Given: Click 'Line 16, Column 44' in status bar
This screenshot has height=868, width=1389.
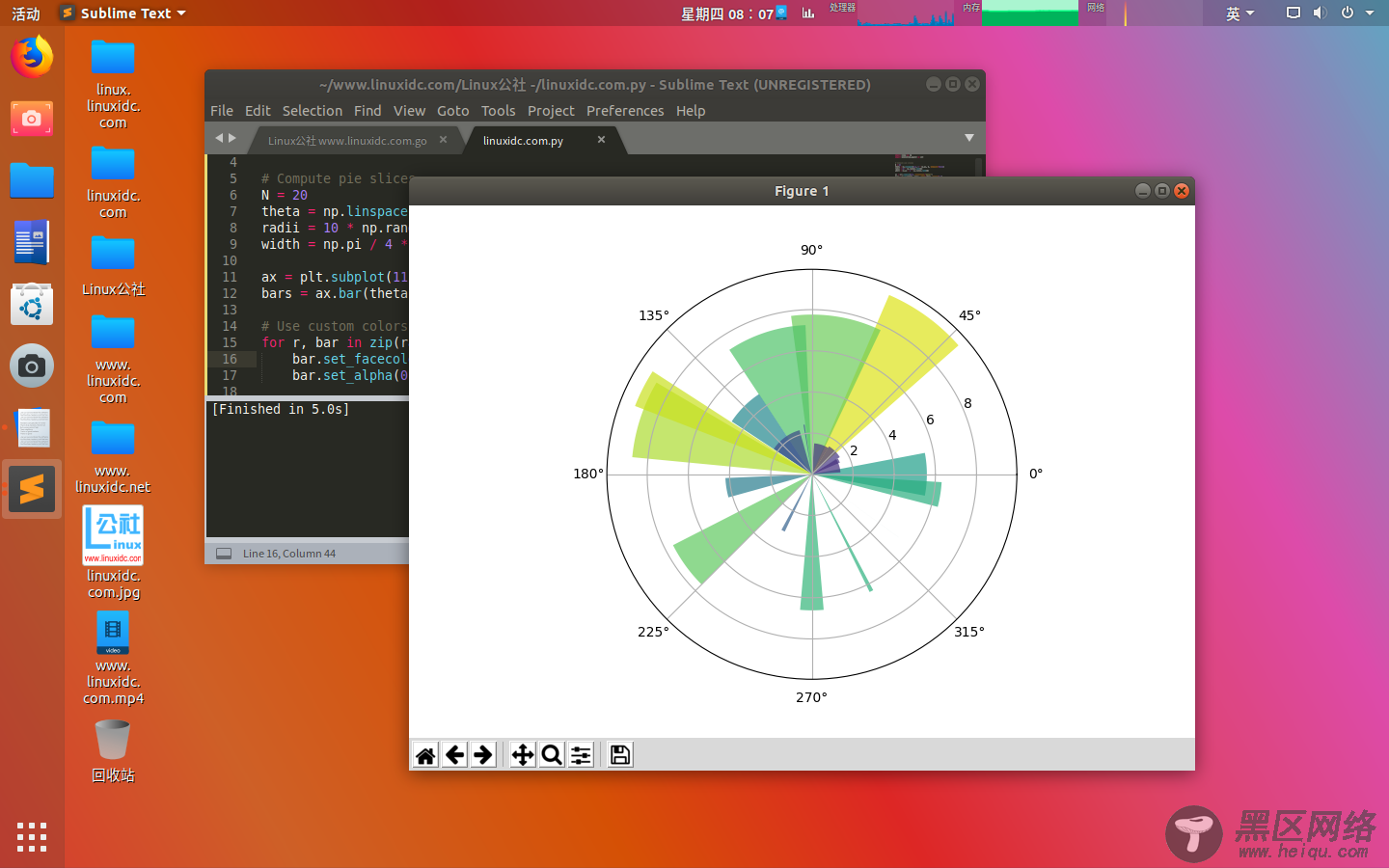Looking at the screenshot, I should [289, 554].
